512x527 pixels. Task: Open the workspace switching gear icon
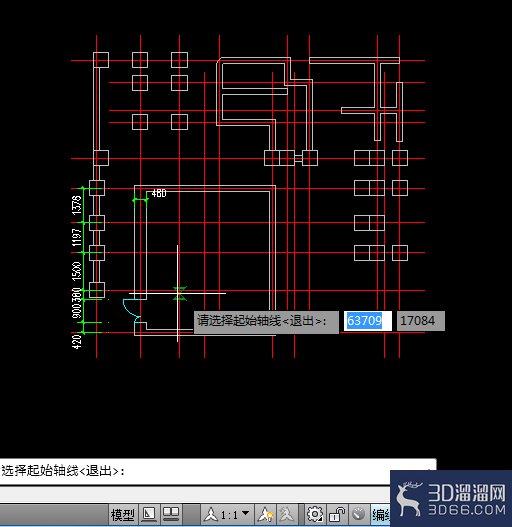point(315,514)
